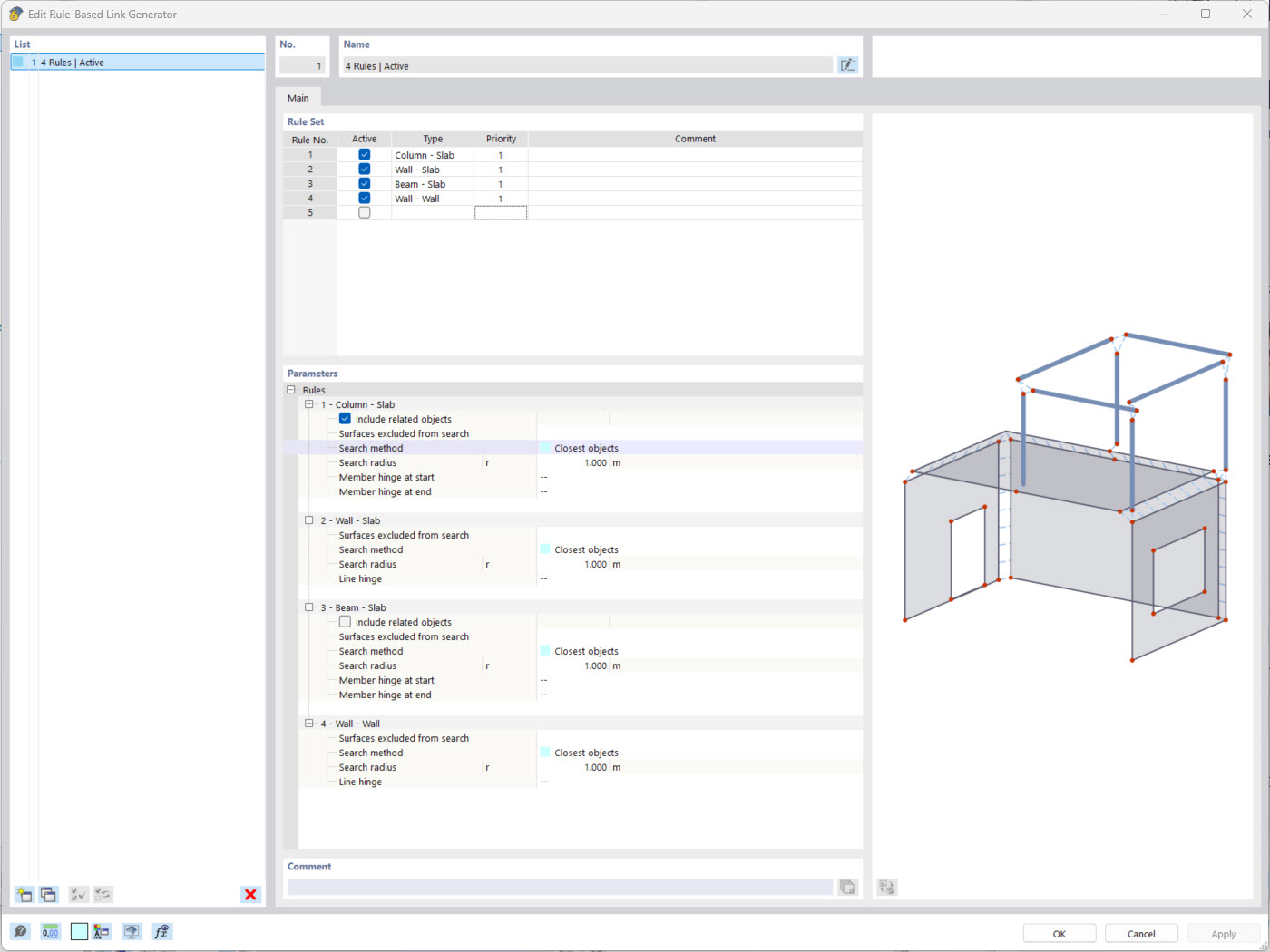1270x952 pixels.
Task: Collapse the Rules parameters tree
Action: pyautogui.click(x=291, y=389)
